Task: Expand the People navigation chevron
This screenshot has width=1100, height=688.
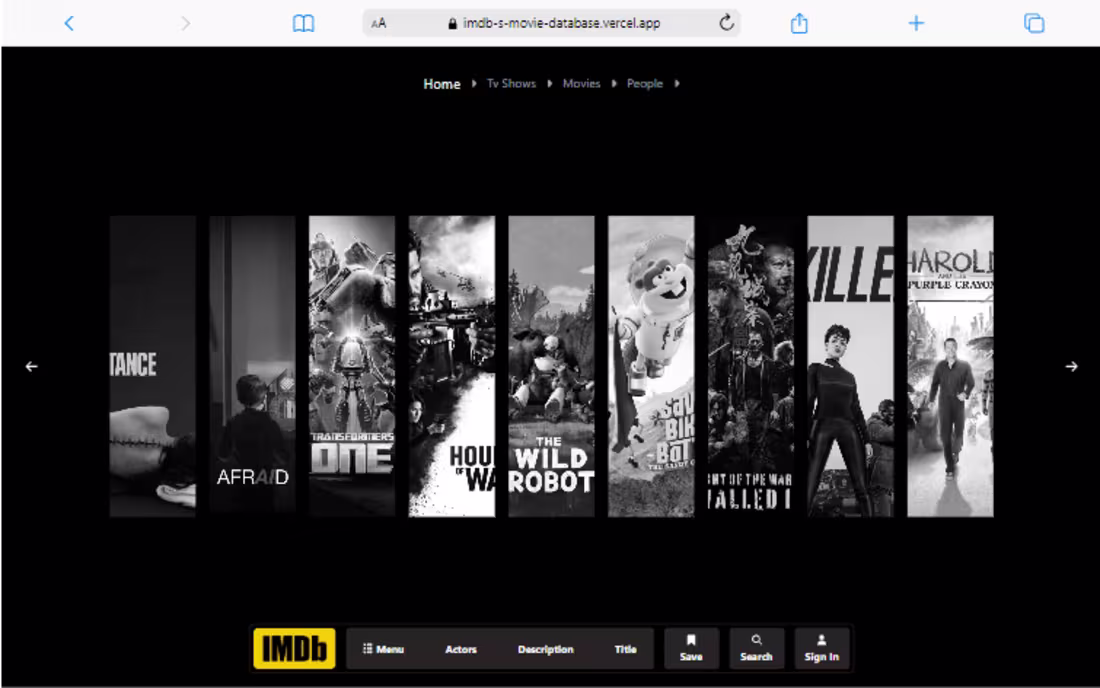Action: pyautogui.click(x=676, y=84)
